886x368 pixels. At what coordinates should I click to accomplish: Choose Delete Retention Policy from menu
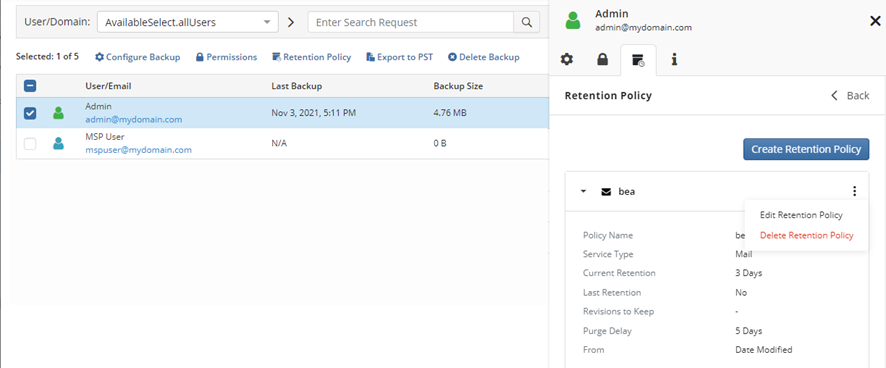pyautogui.click(x=806, y=235)
